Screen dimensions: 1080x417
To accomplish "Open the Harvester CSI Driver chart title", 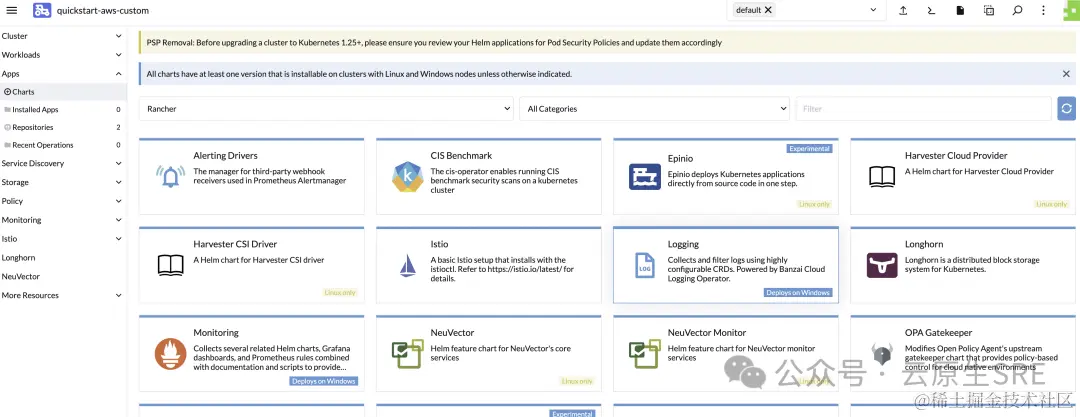I will click(x=235, y=244).
